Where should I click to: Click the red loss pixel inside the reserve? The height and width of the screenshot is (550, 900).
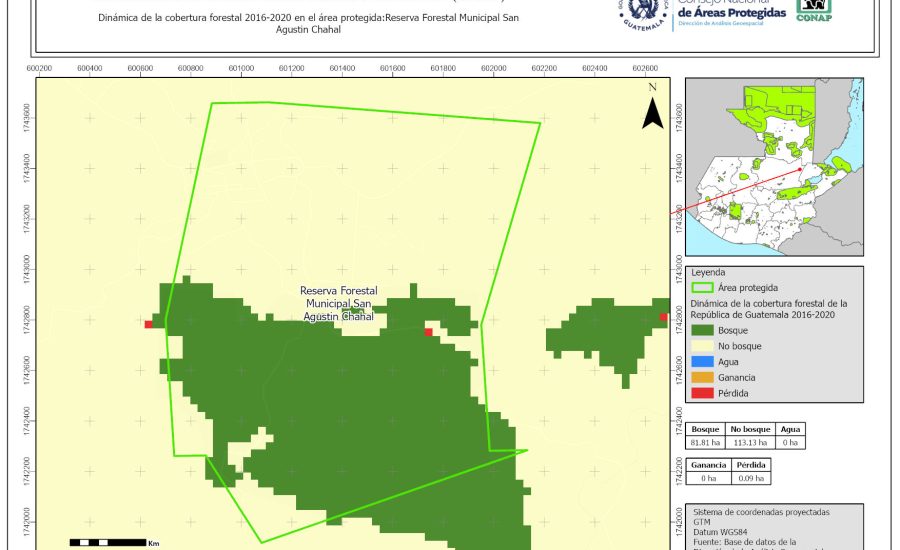[428, 332]
